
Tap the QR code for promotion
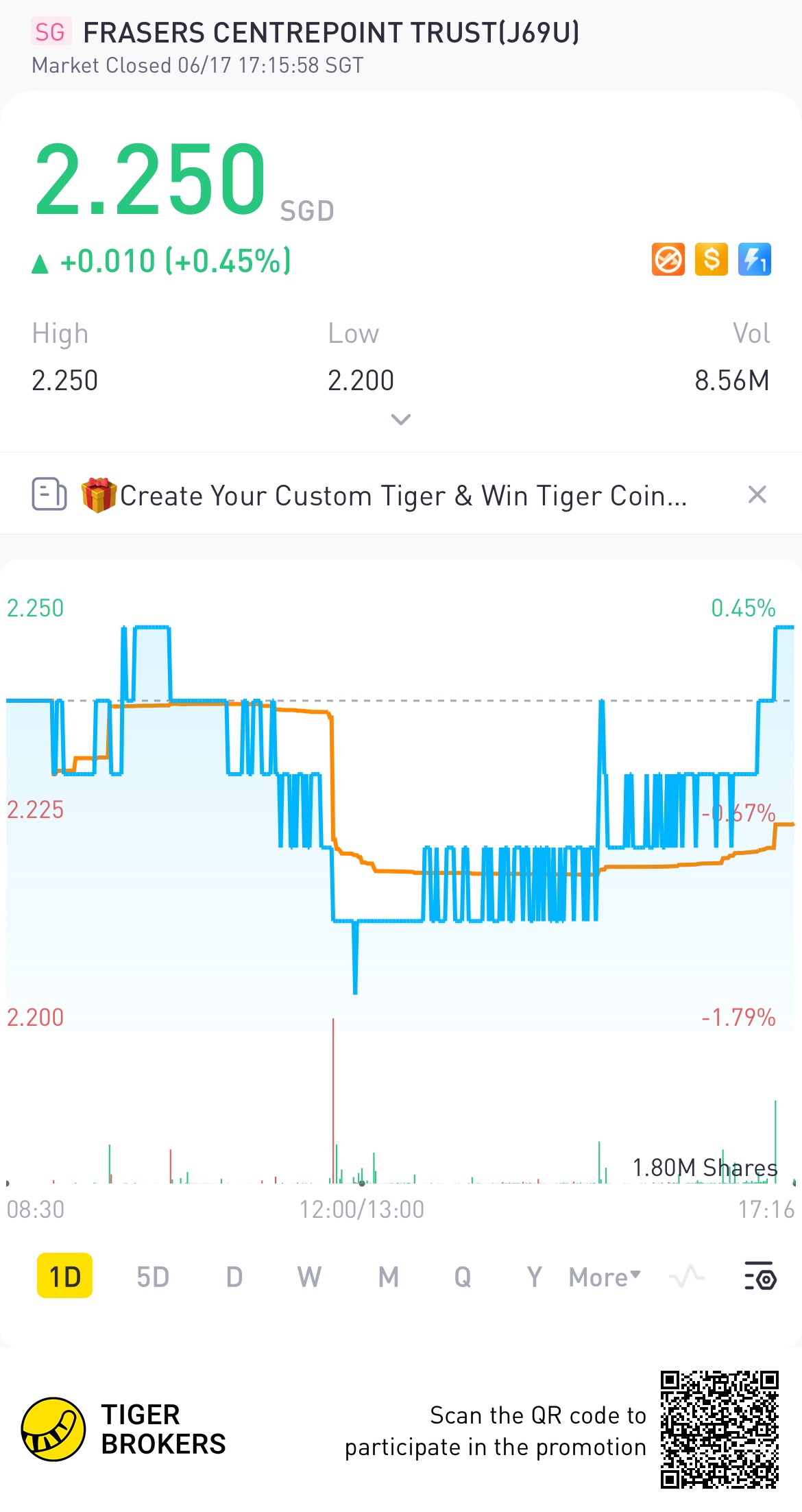tap(720, 1430)
